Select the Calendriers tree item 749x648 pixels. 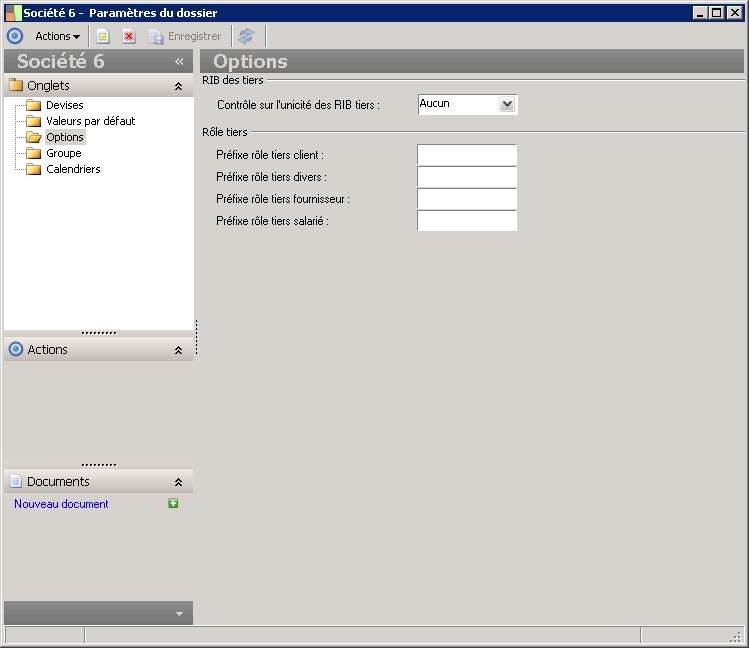coord(73,169)
